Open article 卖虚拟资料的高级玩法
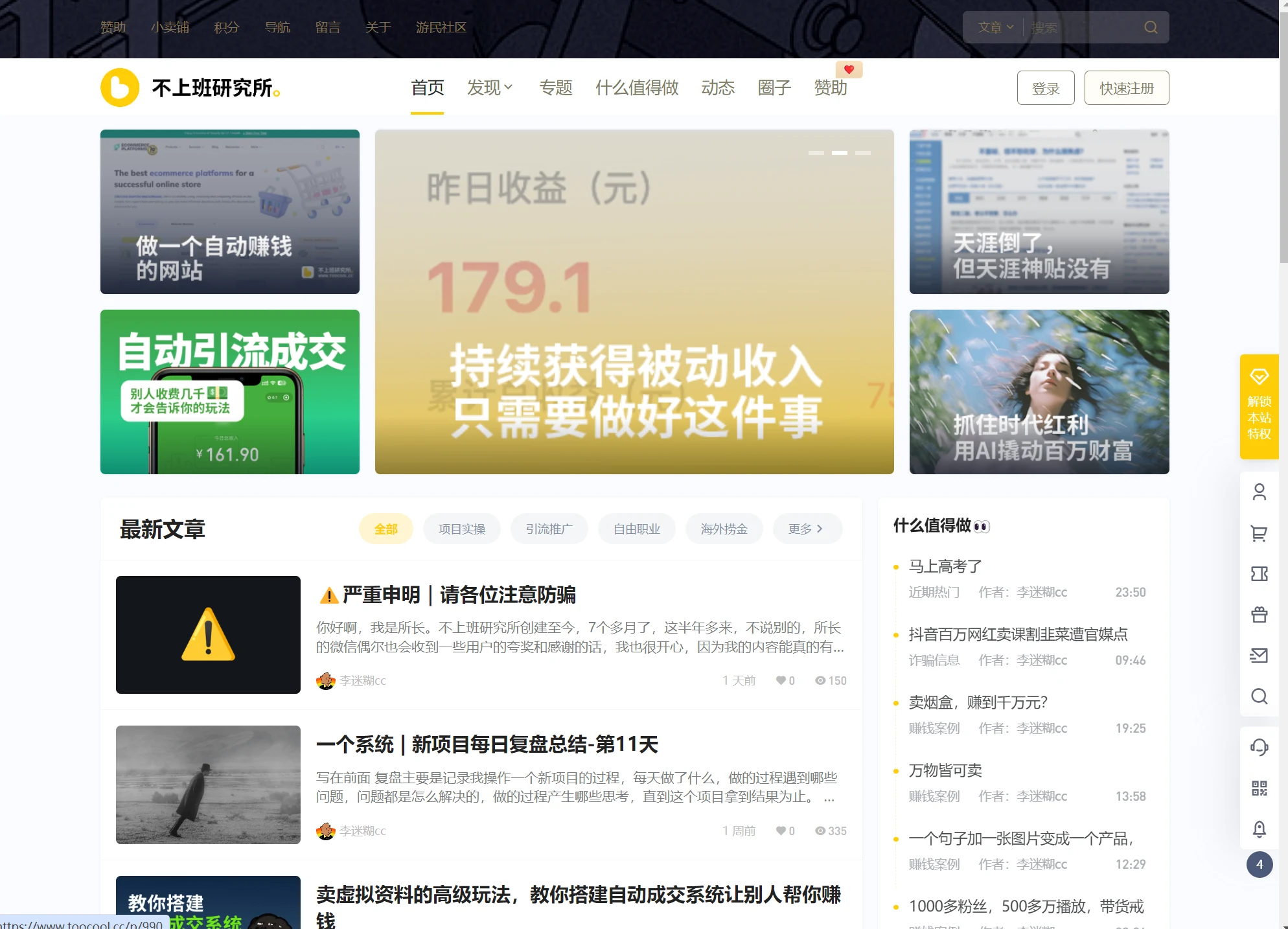Viewport: 1288px width, 929px height. [x=579, y=907]
